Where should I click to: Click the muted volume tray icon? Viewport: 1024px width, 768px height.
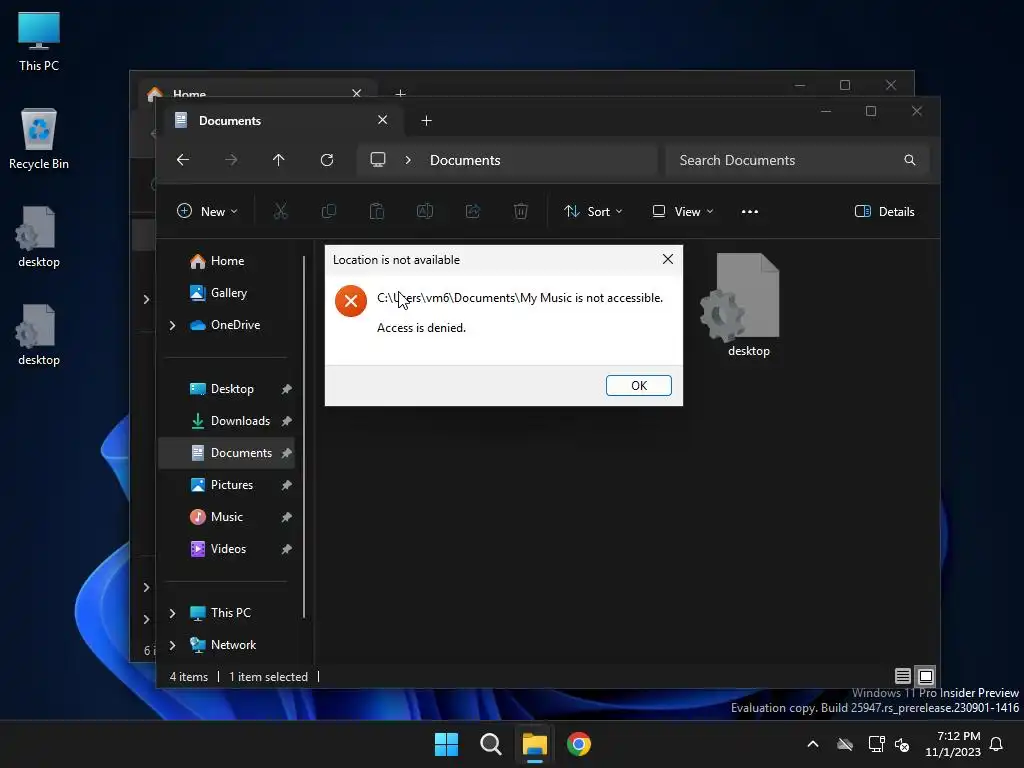903,744
